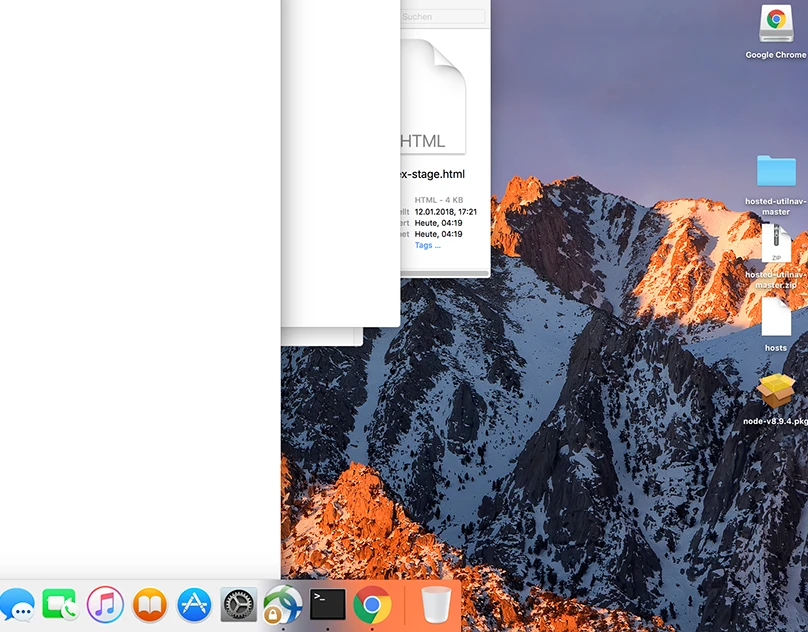Click the Tags… link in Finder preview
Screen dimensions: 808x632
[x=428, y=245]
